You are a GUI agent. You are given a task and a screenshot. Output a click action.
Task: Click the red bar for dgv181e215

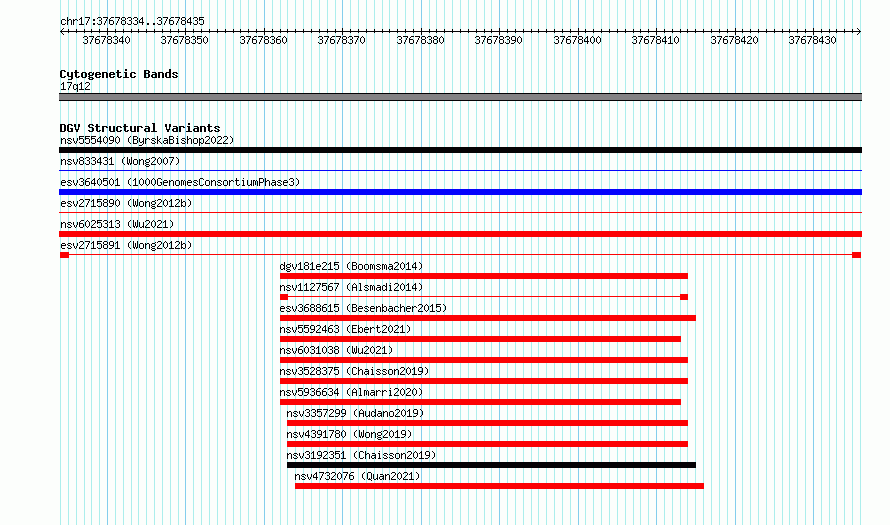point(484,276)
